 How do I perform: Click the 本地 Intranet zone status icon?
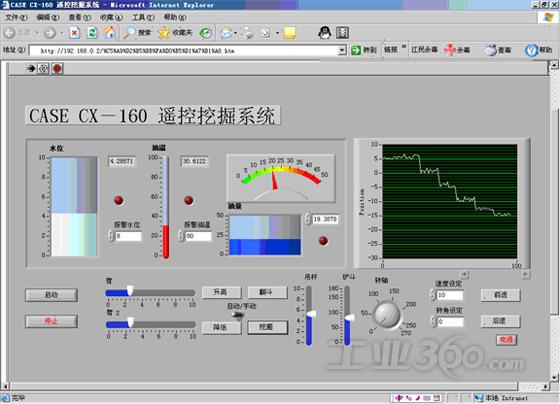tap(478, 398)
